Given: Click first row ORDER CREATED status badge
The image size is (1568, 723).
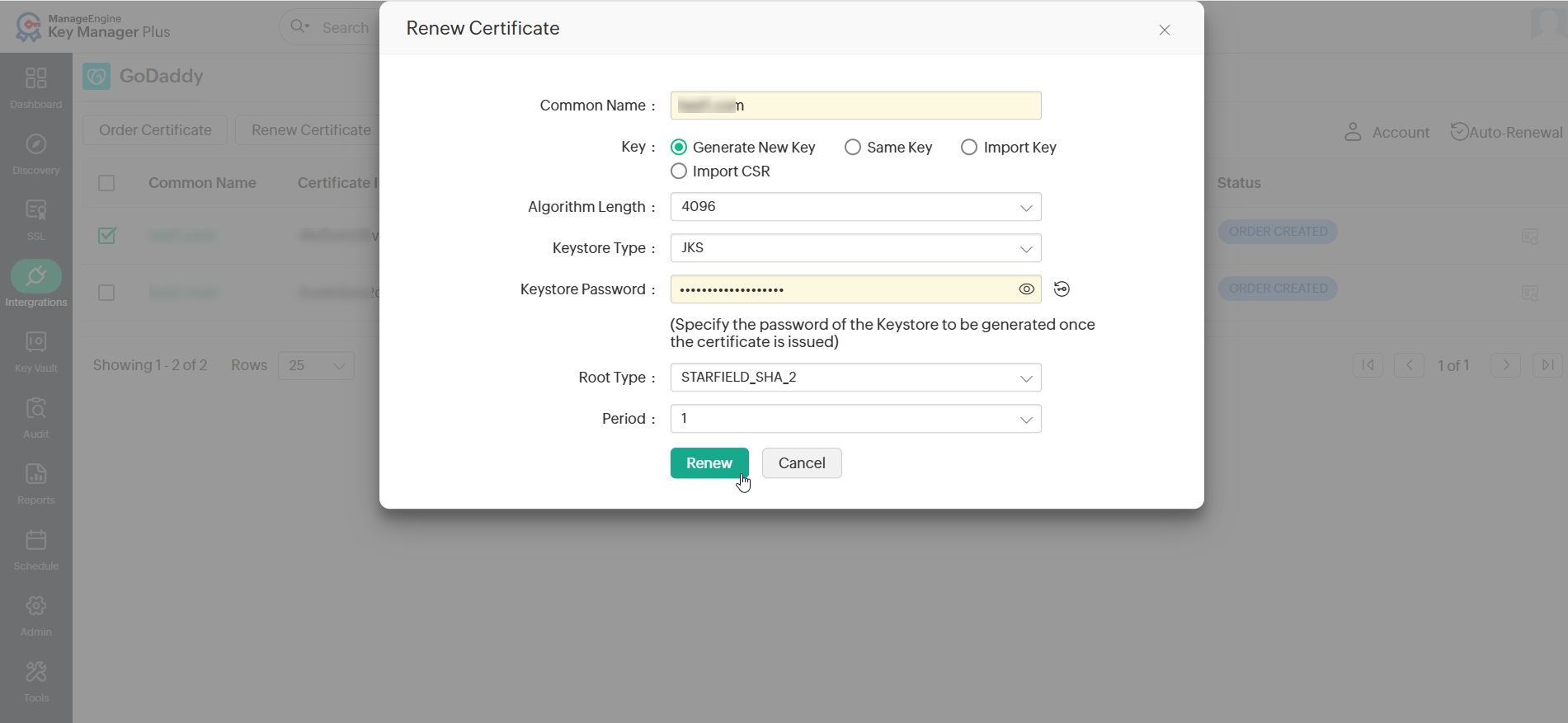Looking at the screenshot, I should (1278, 232).
